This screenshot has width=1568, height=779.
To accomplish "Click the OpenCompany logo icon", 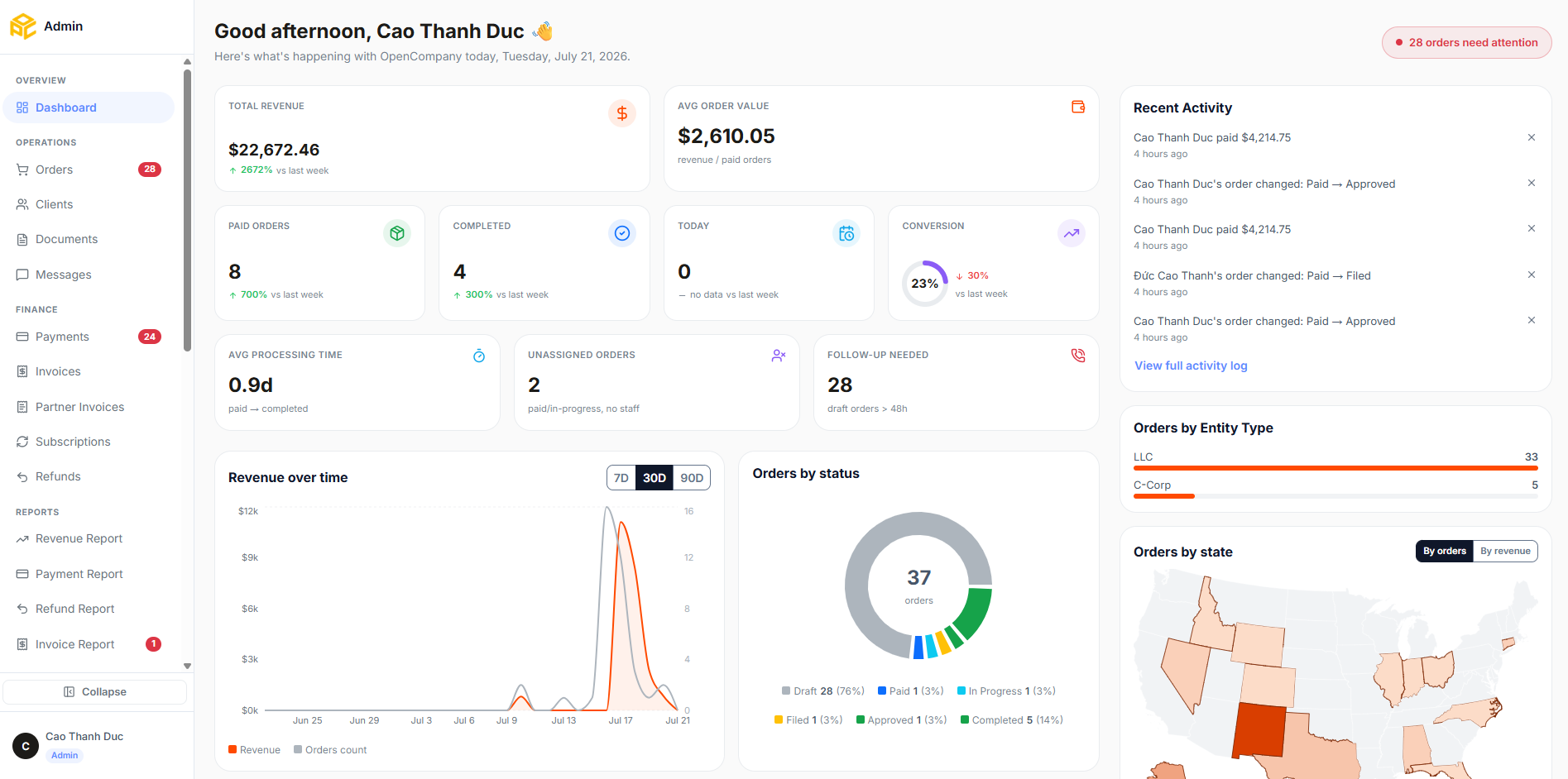I will (22, 26).
